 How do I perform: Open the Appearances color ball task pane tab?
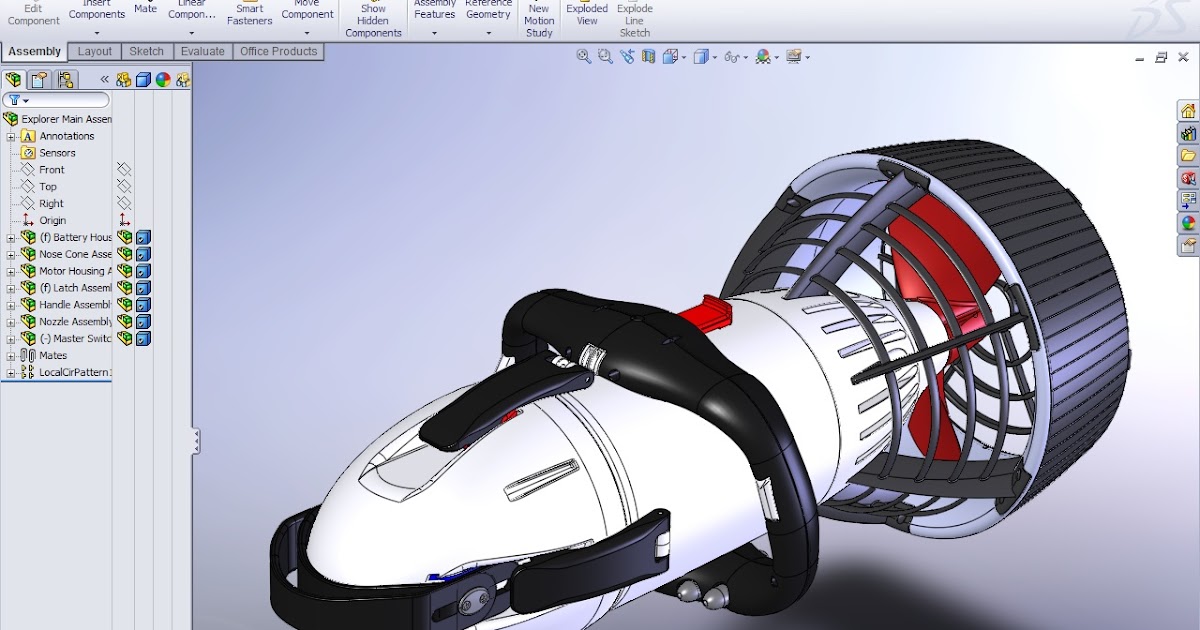(x=1188, y=223)
